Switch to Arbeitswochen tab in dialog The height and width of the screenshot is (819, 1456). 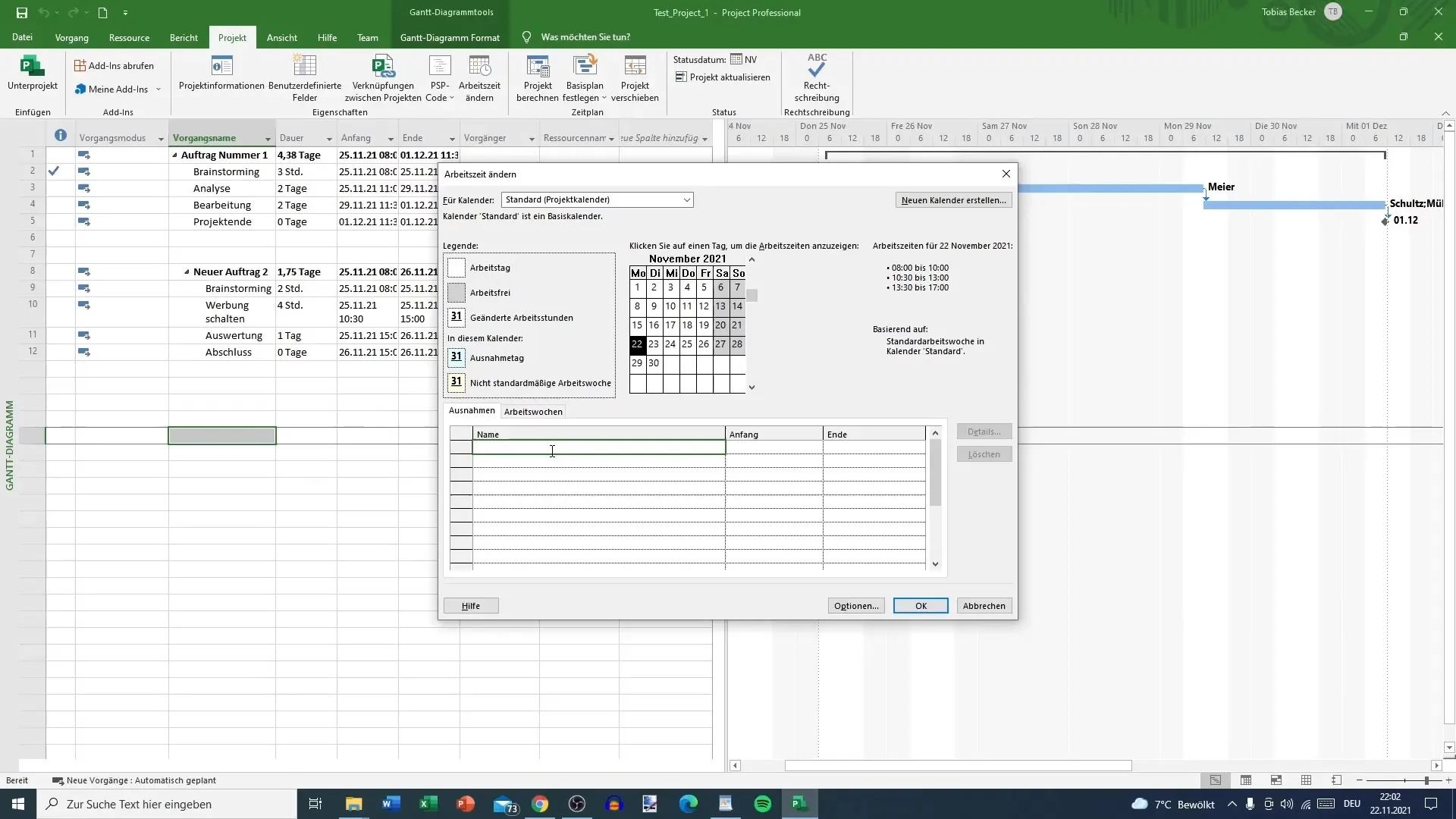pyautogui.click(x=533, y=412)
